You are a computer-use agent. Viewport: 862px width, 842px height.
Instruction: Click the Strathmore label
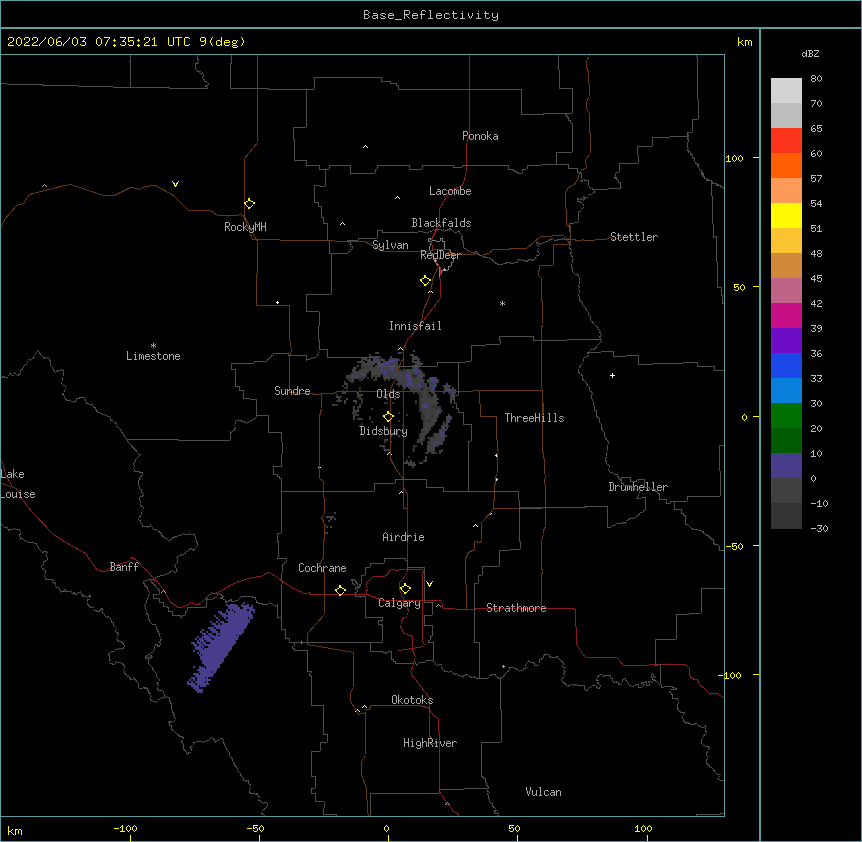coord(516,608)
